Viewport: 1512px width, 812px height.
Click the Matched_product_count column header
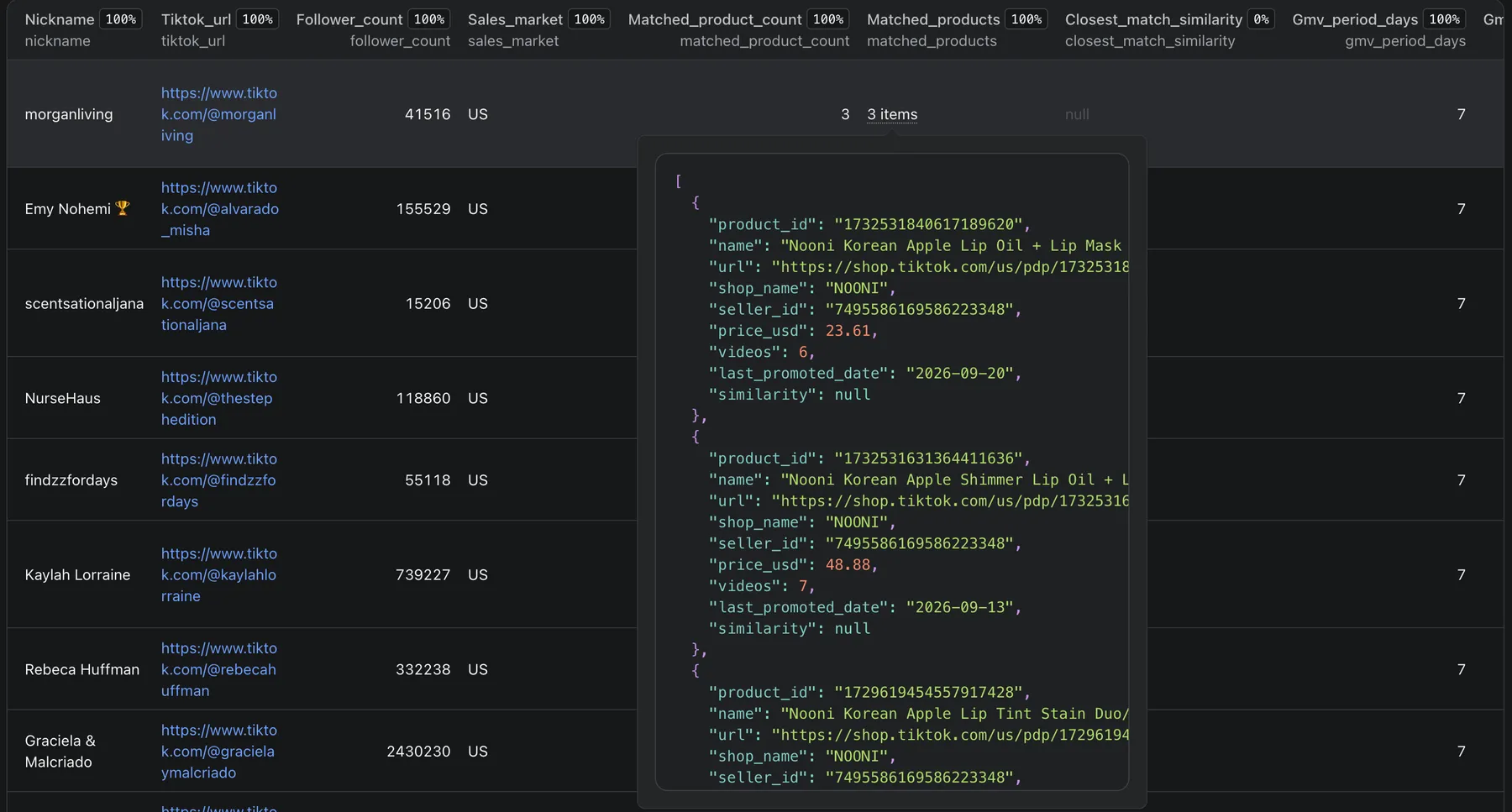715,19
